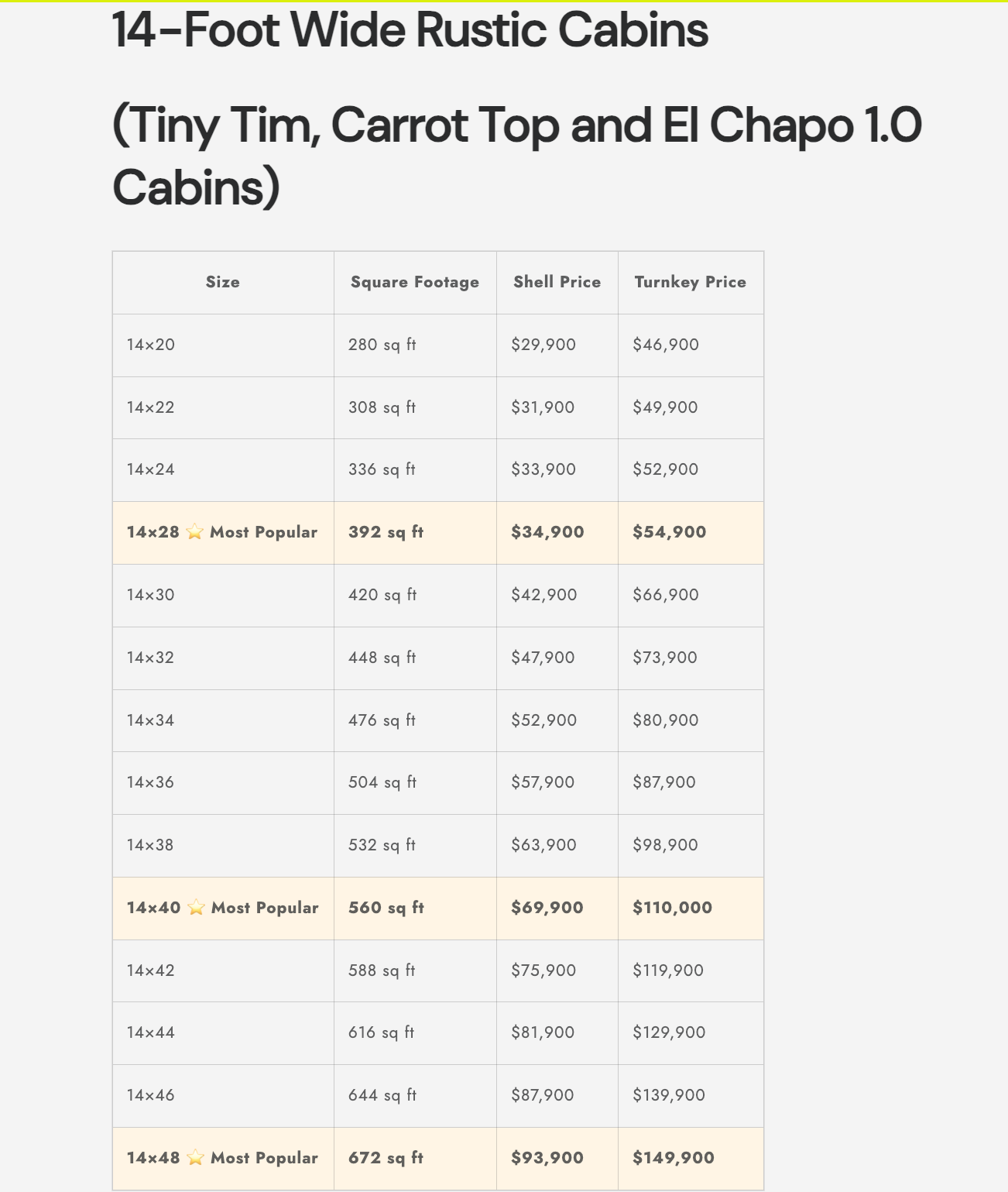
Task: Select the $110,000 turnkey price
Action: (672, 908)
